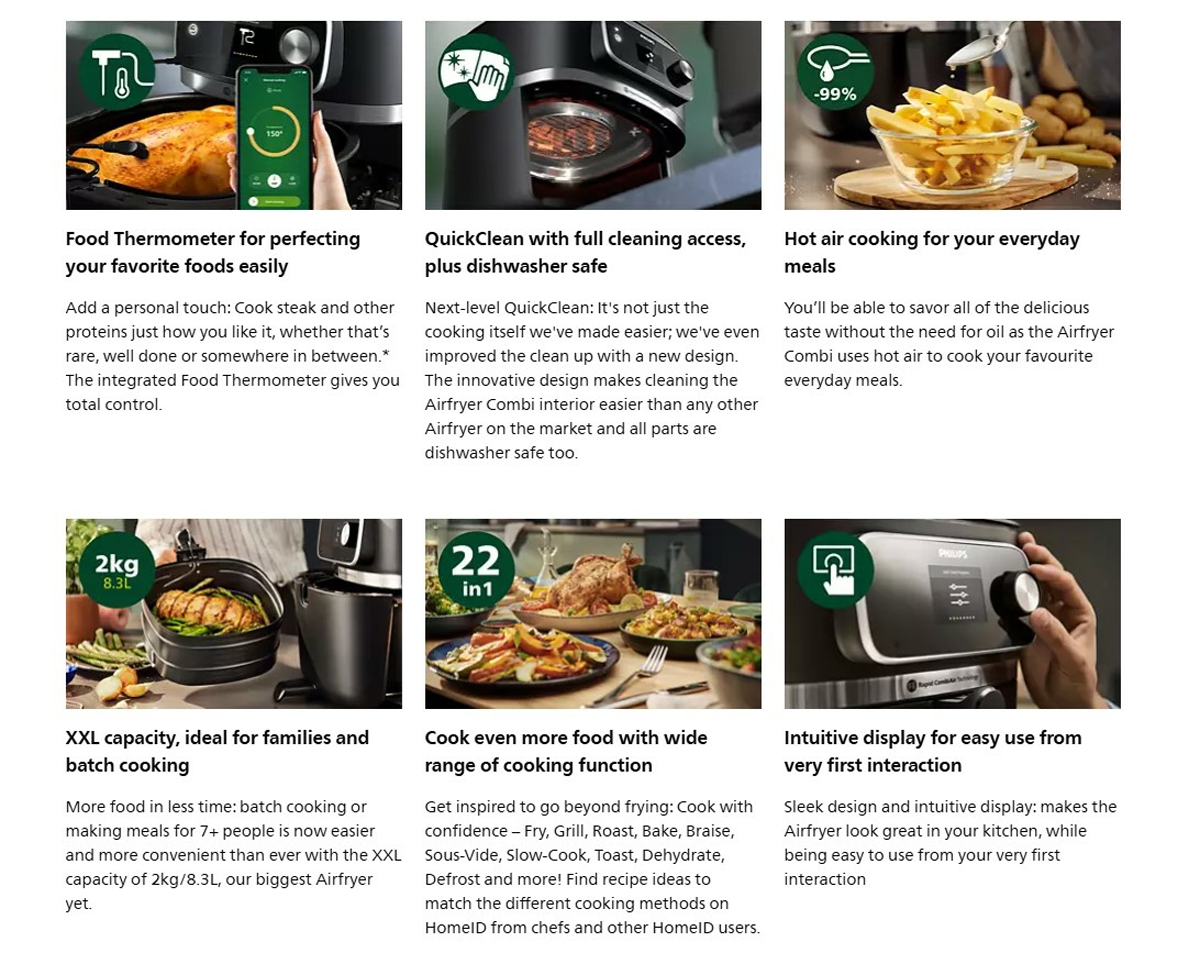Click the wide range cooking function heading
The width and height of the screenshot is (1200, 953).
click(x=566, y=751)
